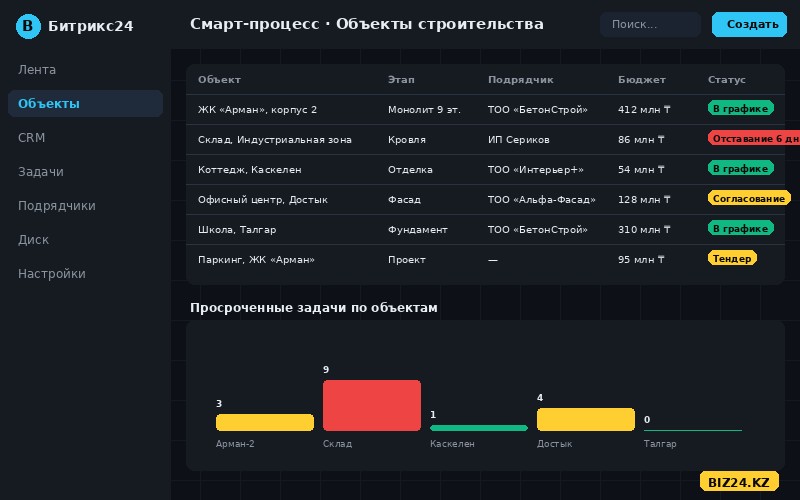Screen dimensions: 800x500
Task: Open Паркинг, ЖК «Арман» object
Action: [x=256, y=260]
